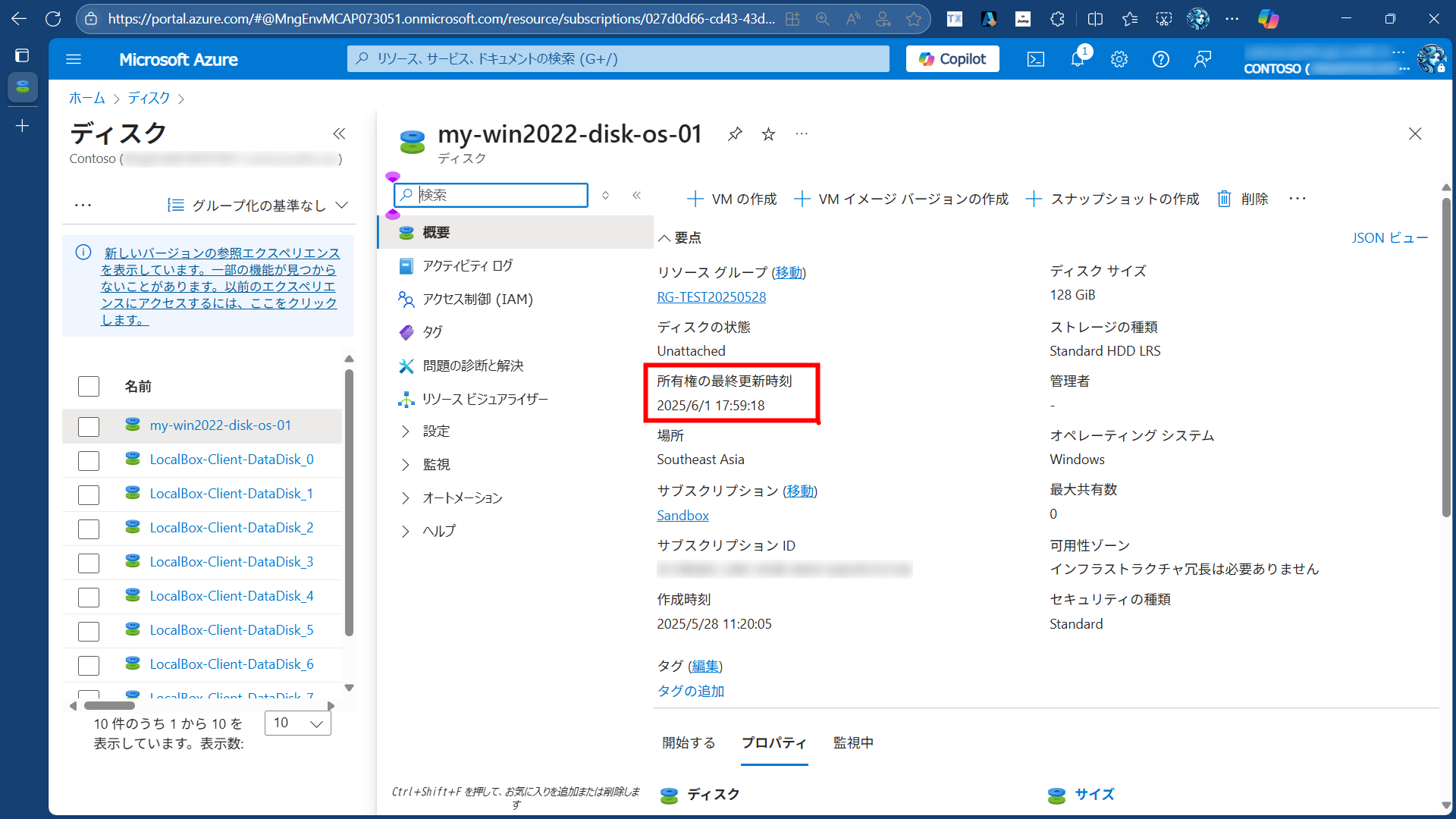
Task: Close the disk detail blade
Action: [1415, 134]
